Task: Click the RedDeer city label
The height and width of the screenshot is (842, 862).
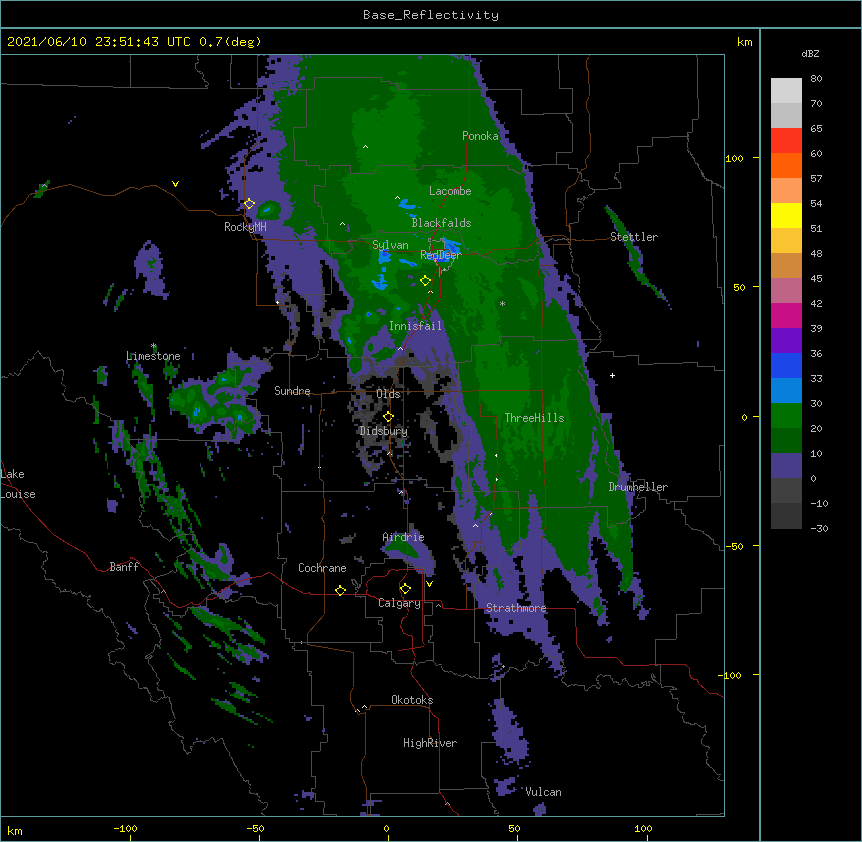Action: pos(441,255)
